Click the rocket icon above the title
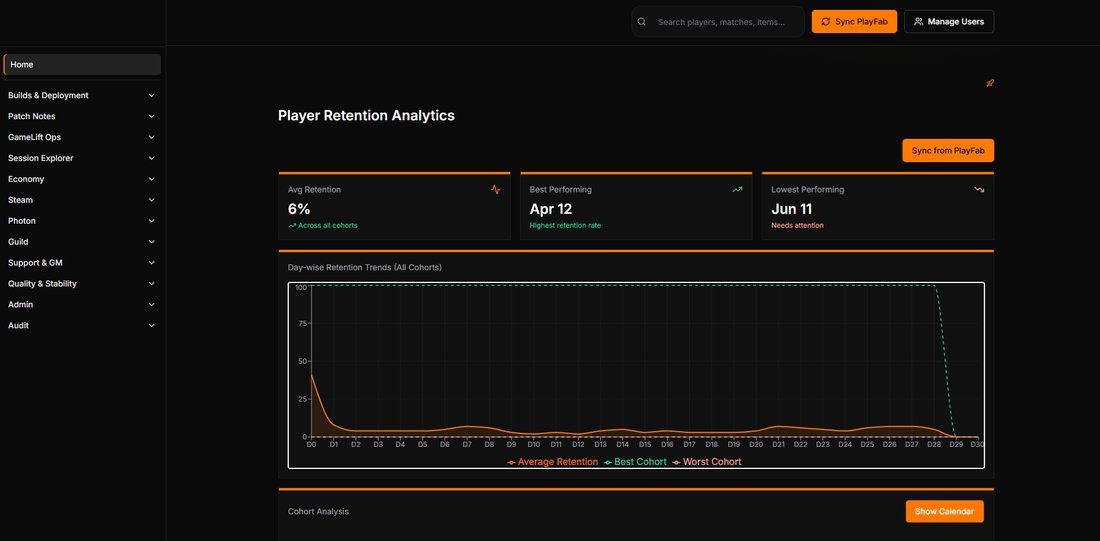This screenshot has width=1100, height=541. coord(990,83)
